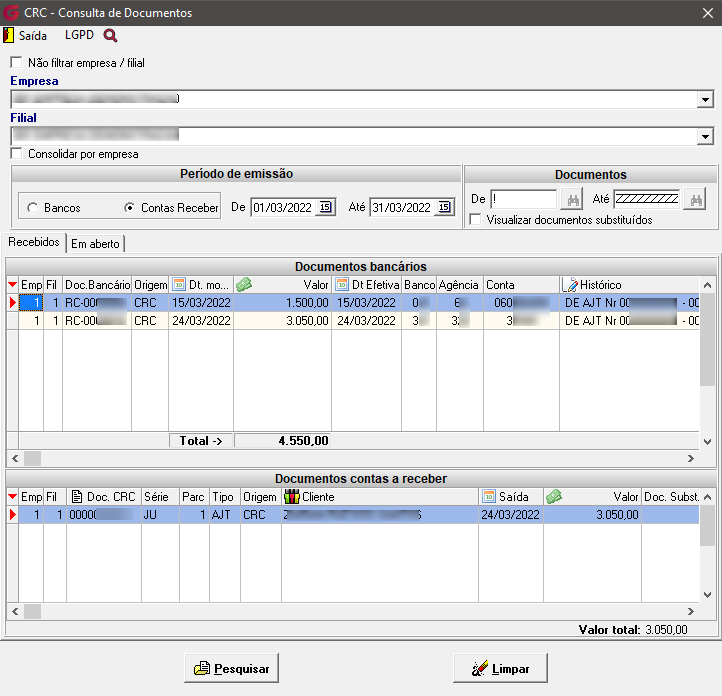Select the Contas Receber radio option
The height and width of the screenshot is (696, 722).
pos(129,208)
